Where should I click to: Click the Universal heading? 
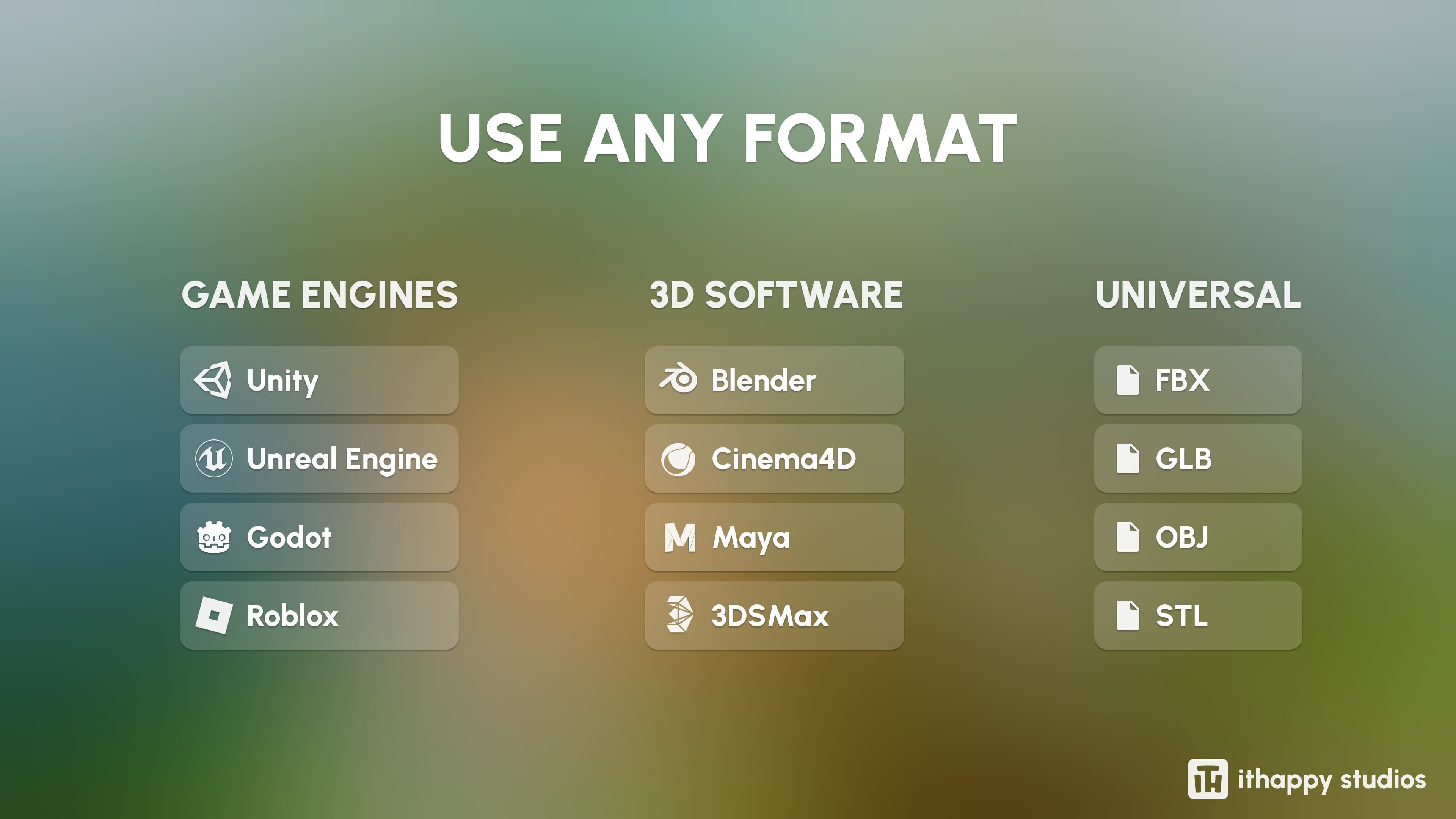click(1198, 295)
